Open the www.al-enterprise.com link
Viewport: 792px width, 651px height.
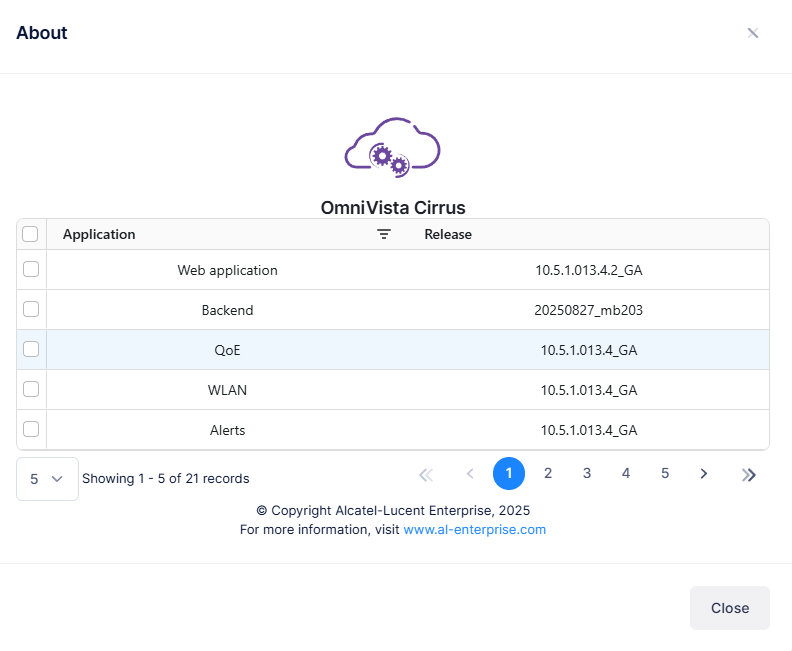tap(475, 529)
